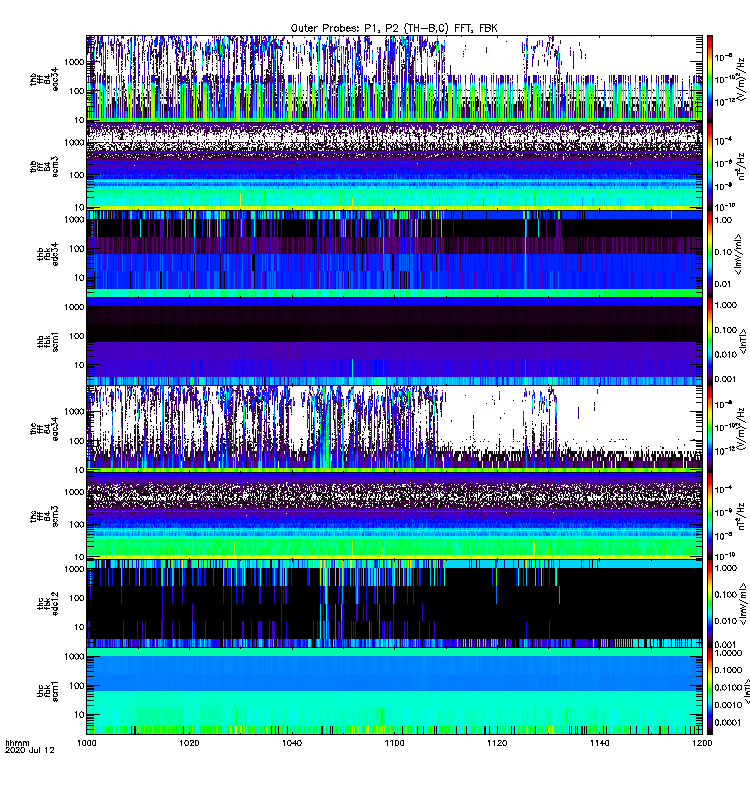Click the nT²/Hz unit label of thb scm3 panel

(x=742, y=166)
